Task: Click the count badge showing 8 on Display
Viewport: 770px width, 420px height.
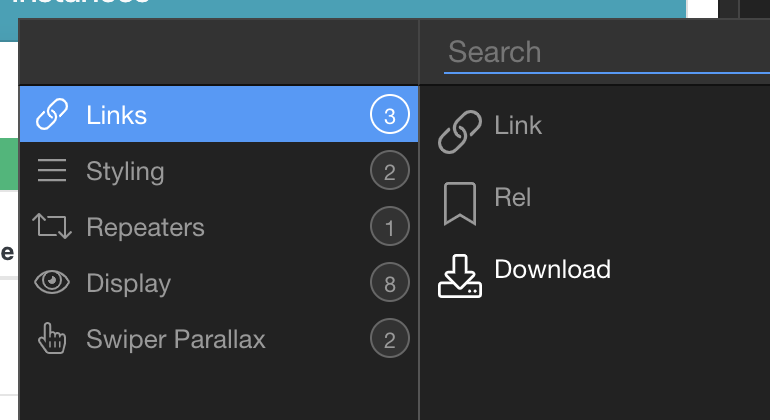Action: pos(389,284)
